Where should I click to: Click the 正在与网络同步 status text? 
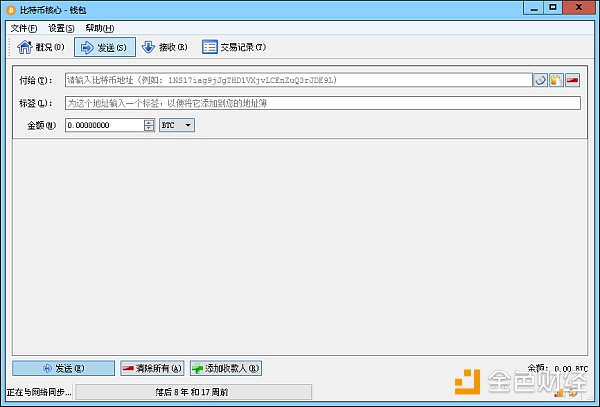[x=39, y=392]
